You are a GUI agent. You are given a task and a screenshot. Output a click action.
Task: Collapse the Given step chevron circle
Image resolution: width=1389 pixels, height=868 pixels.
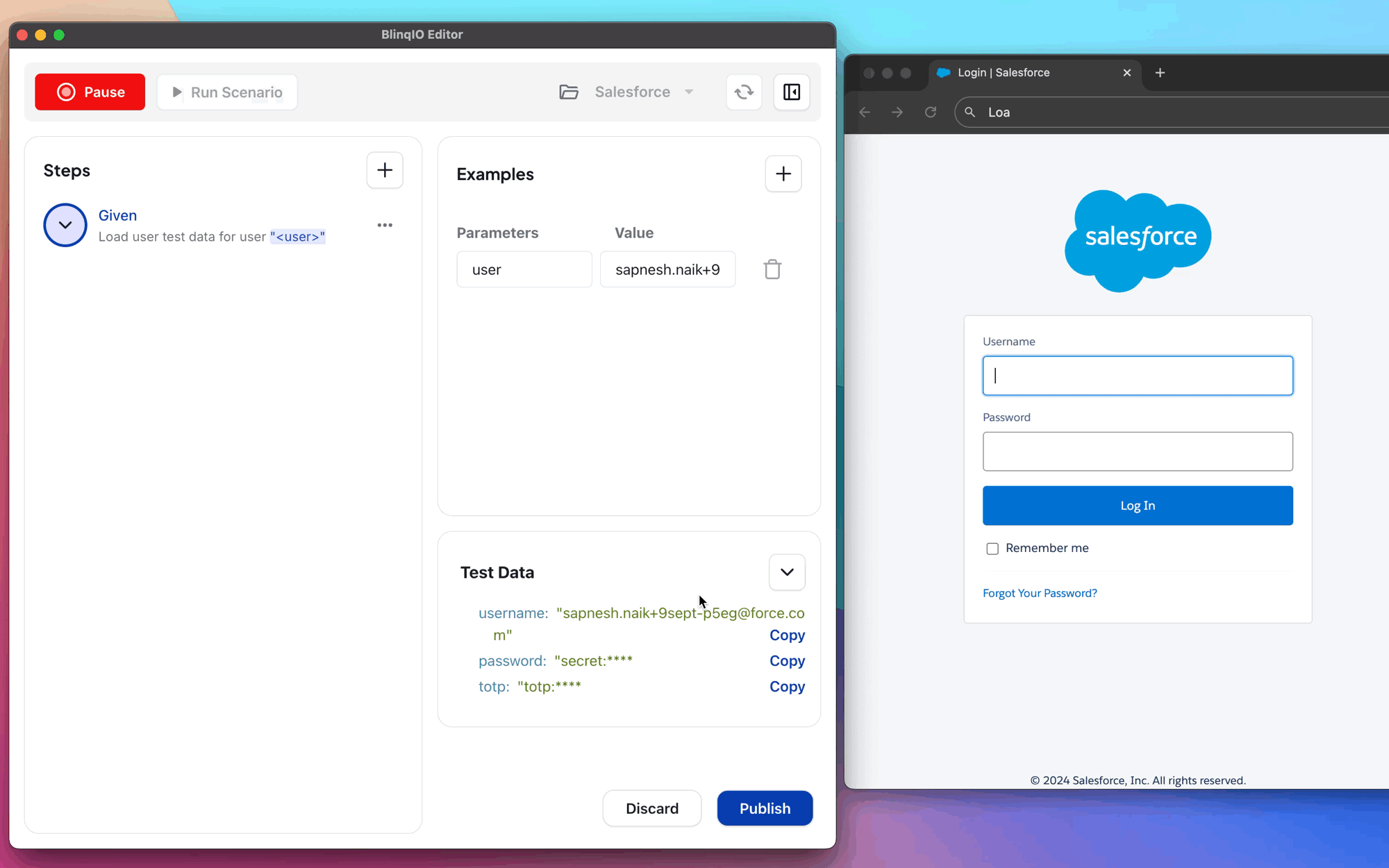65,225
